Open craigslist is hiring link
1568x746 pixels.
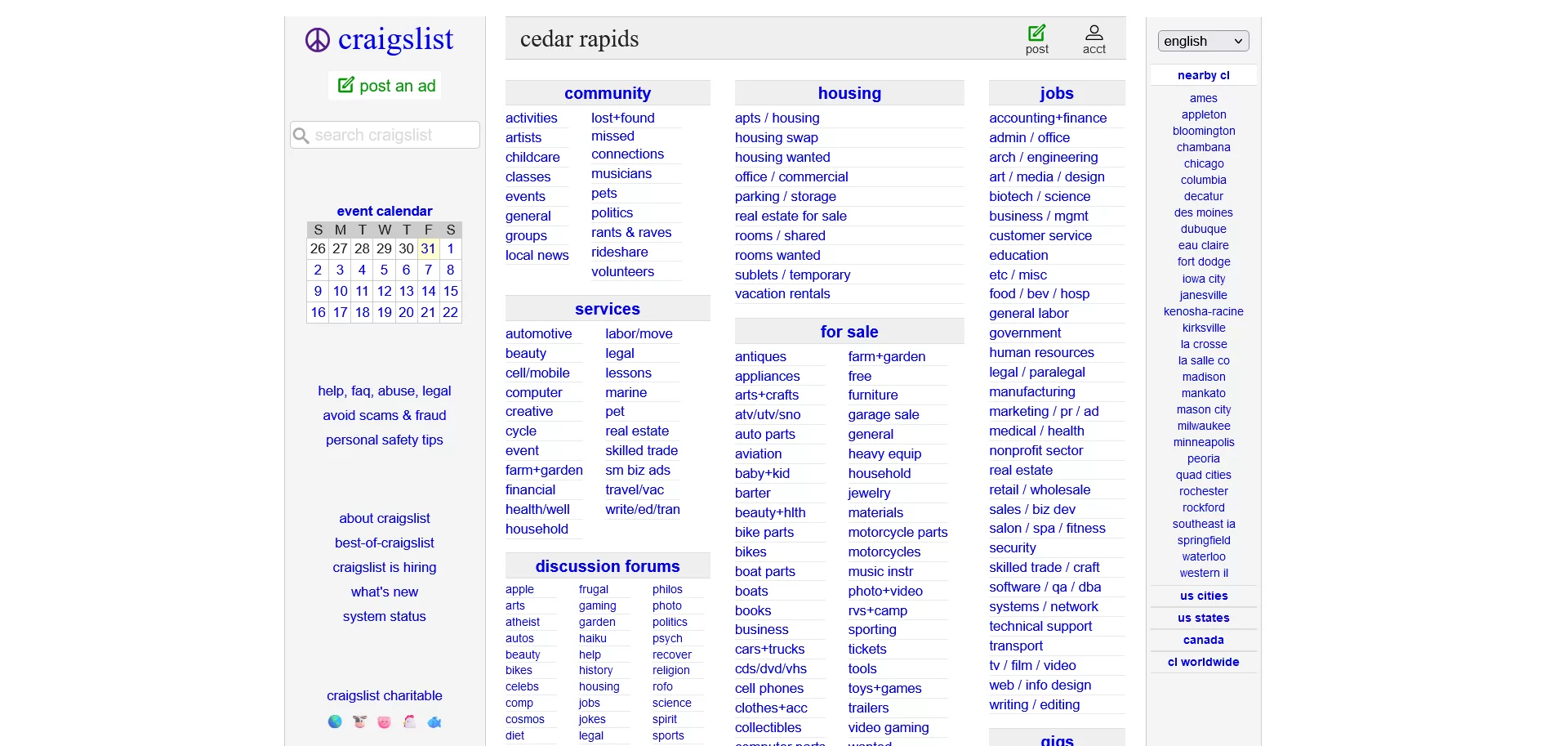tap(385, 567)
